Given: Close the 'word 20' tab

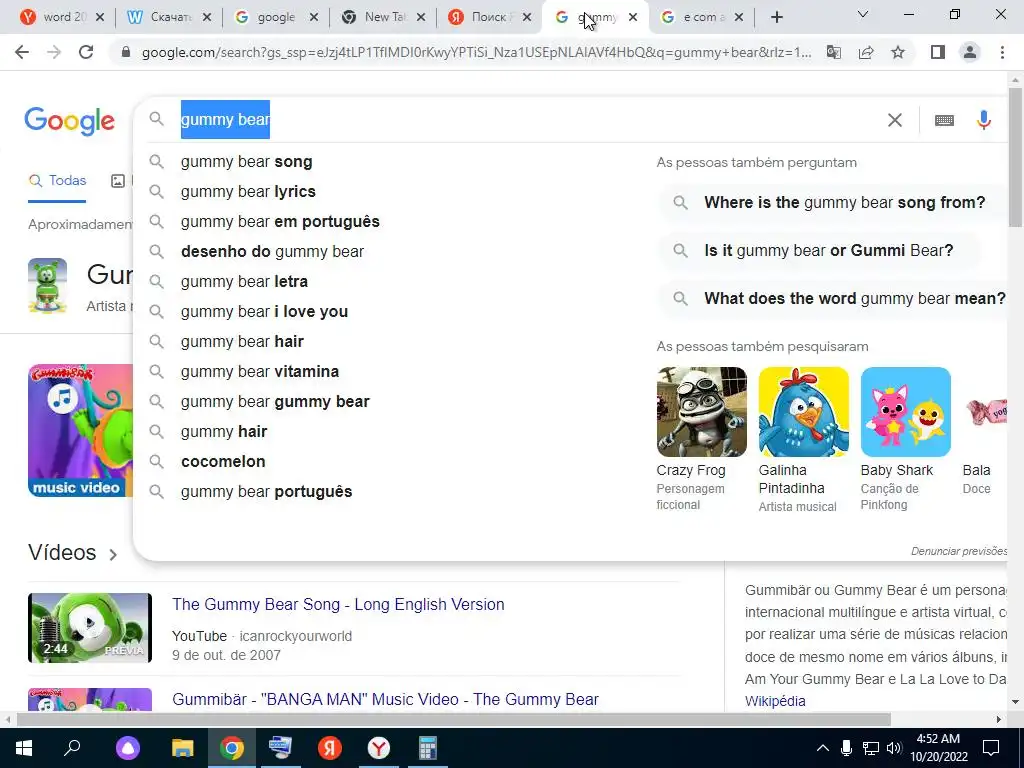Looking at the screenshot, I should [100, 18].
